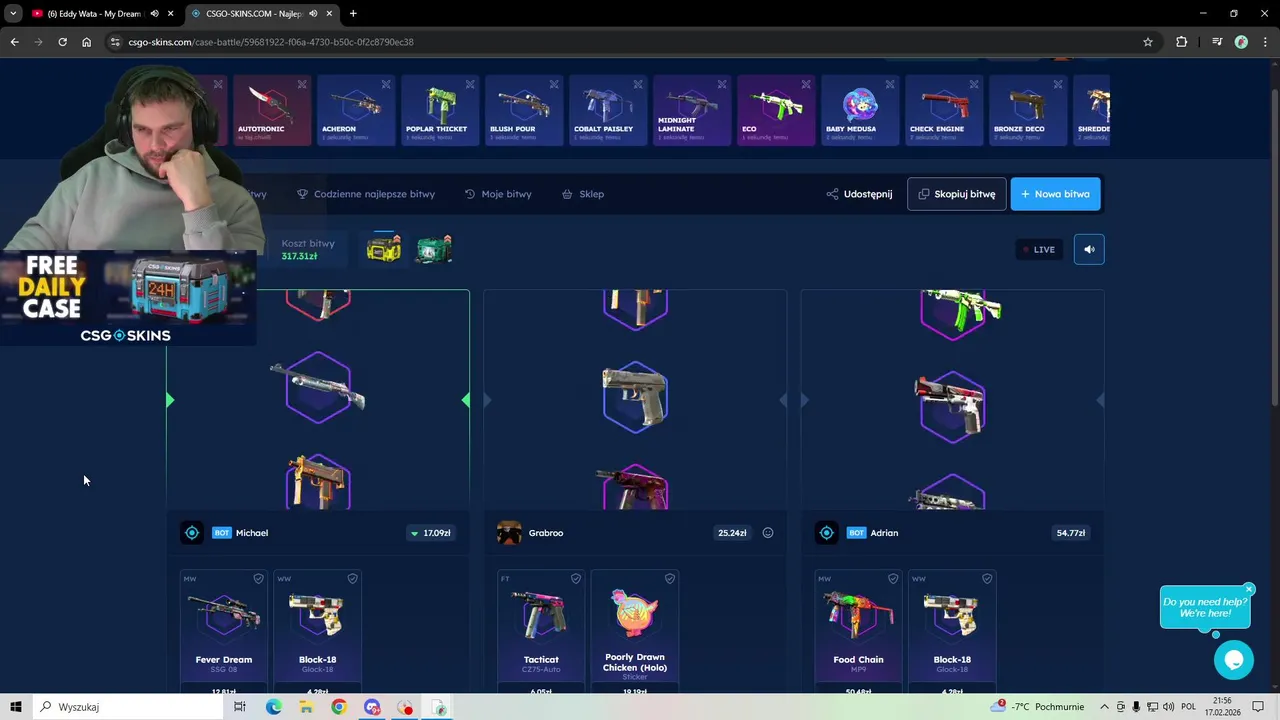
Task: Select Adrian's Block-18 item card
Action: tap(952, 630)
